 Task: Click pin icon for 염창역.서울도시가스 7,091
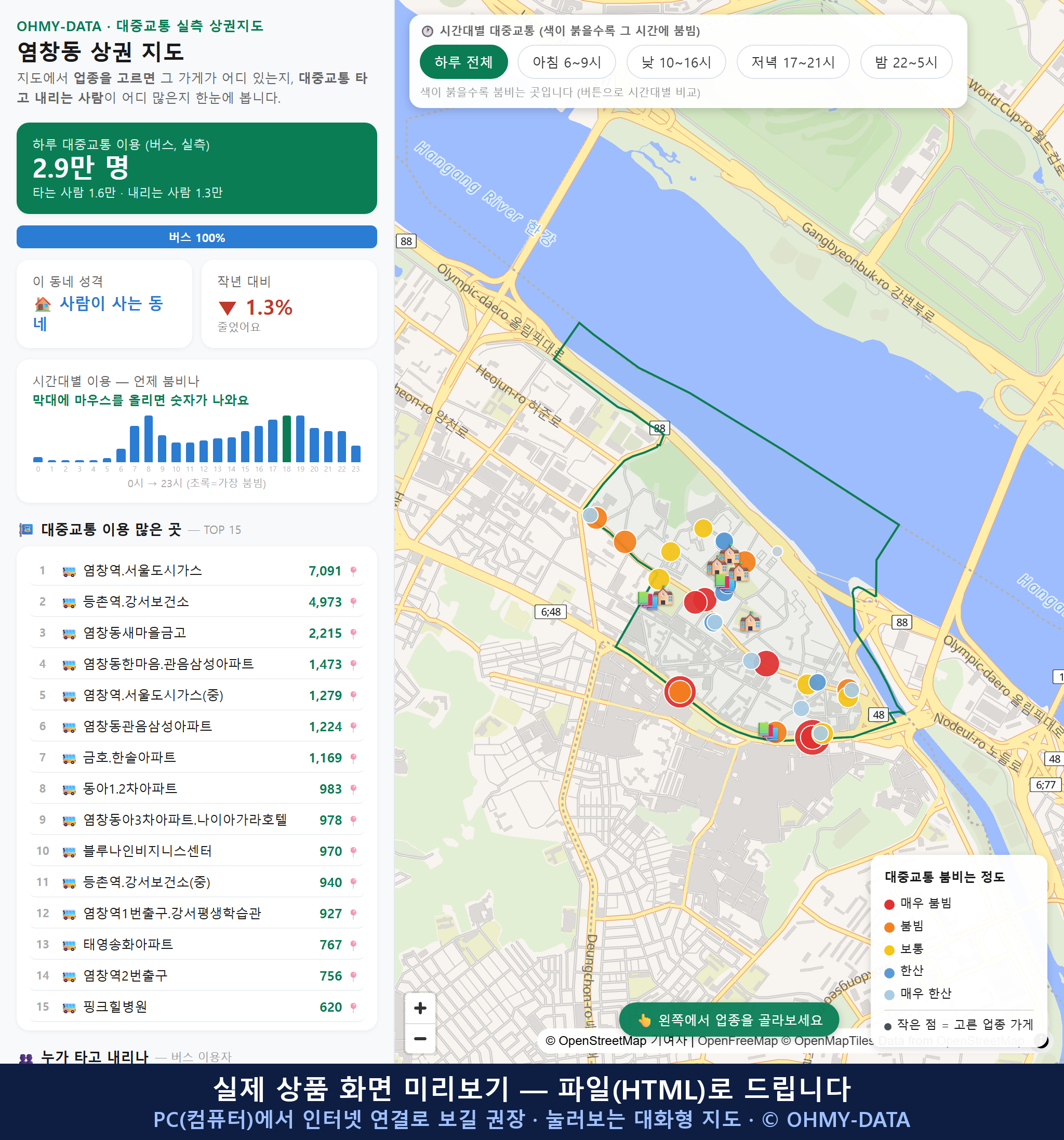tap(353, 571)
